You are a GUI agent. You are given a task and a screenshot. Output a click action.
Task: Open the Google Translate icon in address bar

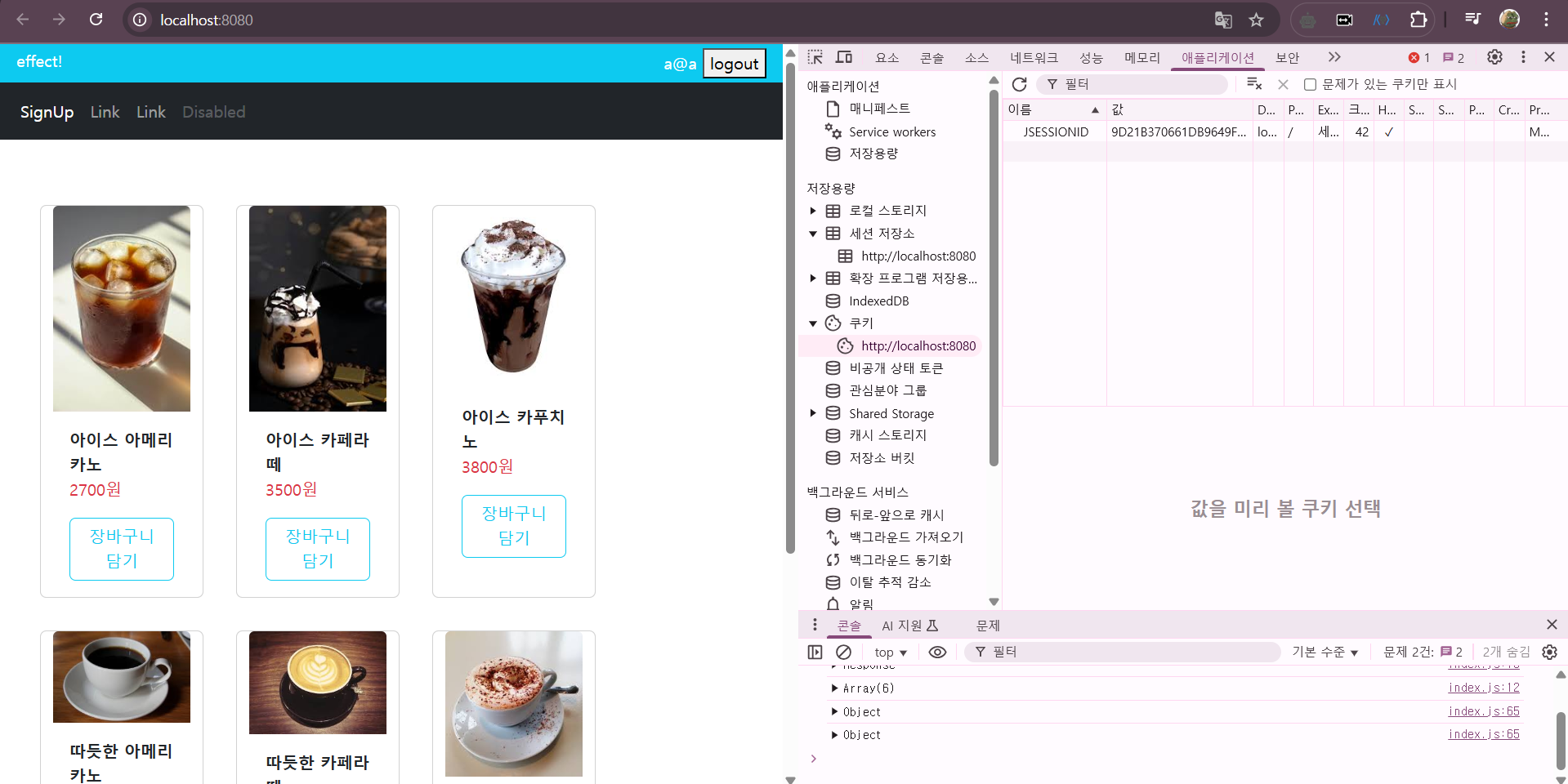click(x=1223, y=20)
